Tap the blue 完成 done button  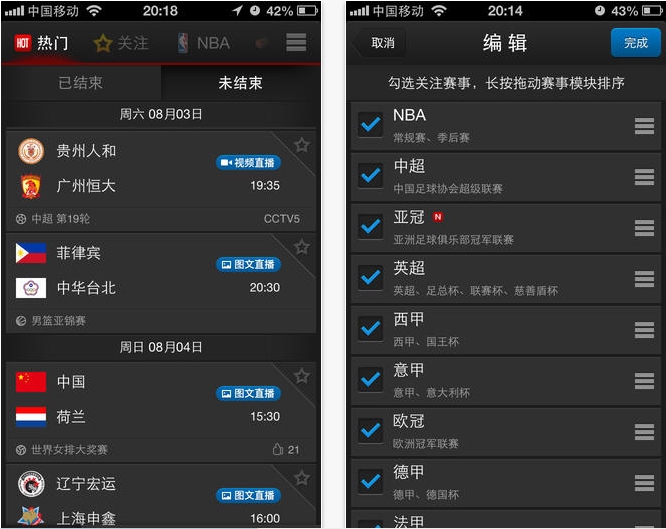coord(635,42)
